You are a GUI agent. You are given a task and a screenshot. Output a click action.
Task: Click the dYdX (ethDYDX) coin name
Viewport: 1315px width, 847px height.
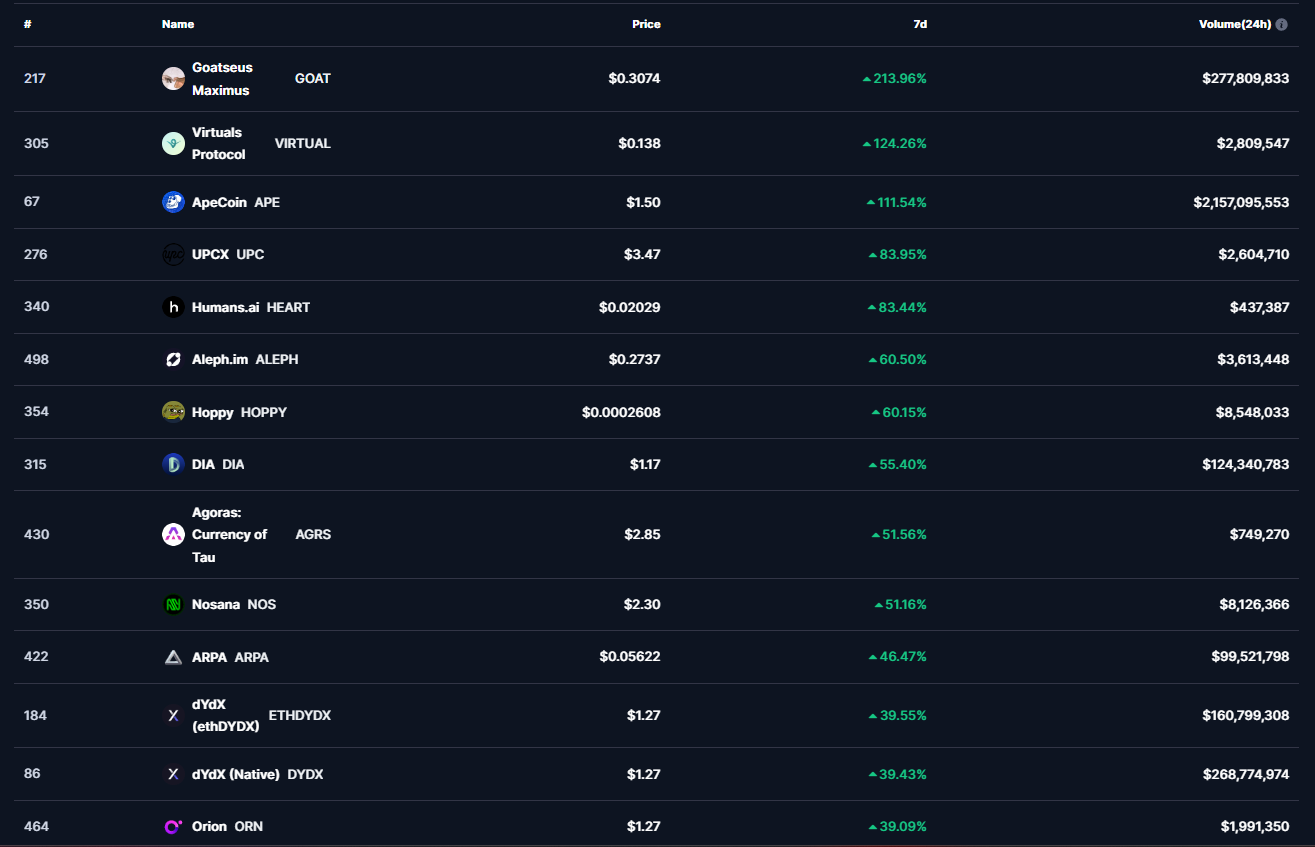[x=225, y=715]
